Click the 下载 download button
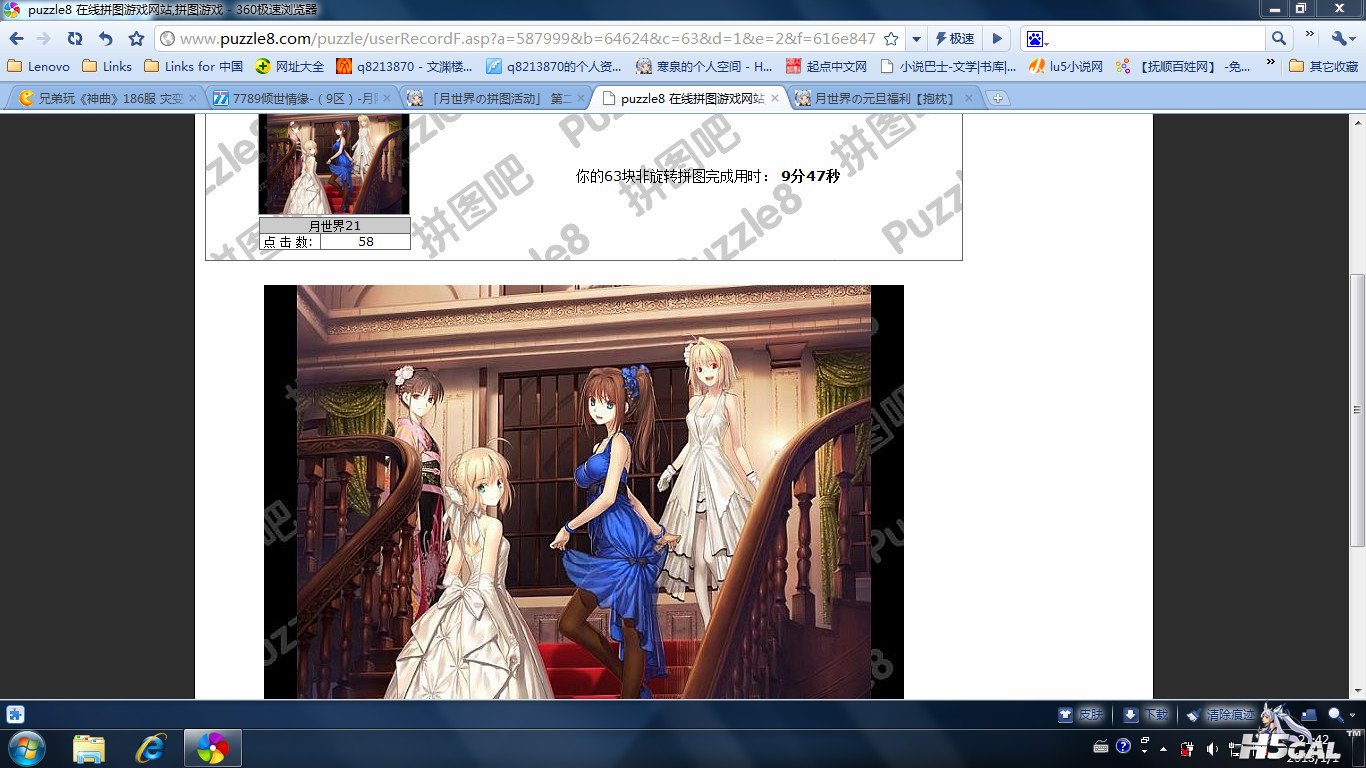 click(1146, 715)
